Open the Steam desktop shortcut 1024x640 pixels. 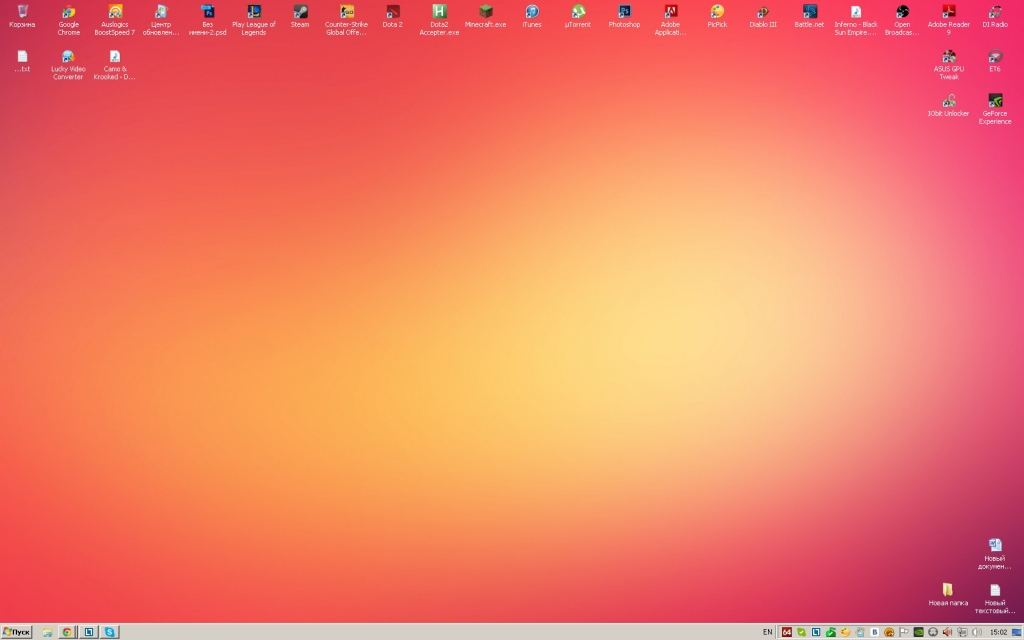[x=300, y=13]
